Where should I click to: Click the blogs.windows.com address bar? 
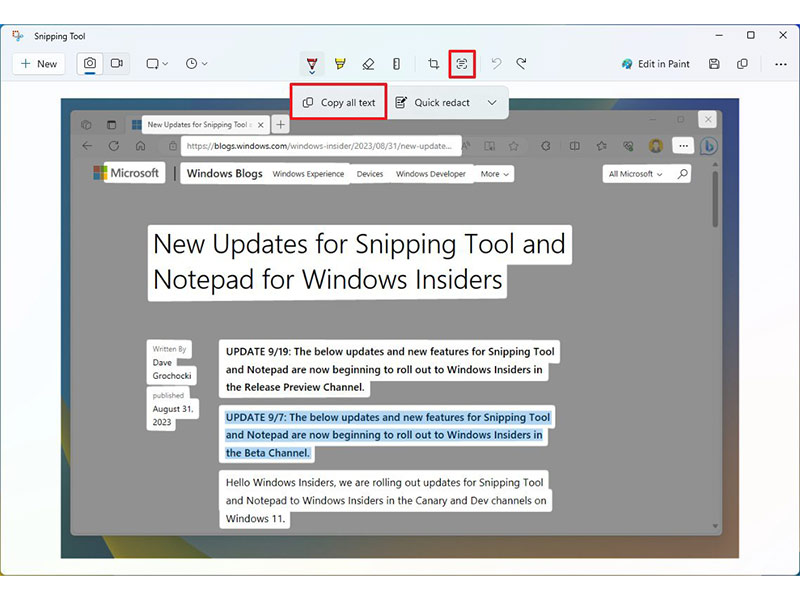pyautogui.click(x=321, y=146)
